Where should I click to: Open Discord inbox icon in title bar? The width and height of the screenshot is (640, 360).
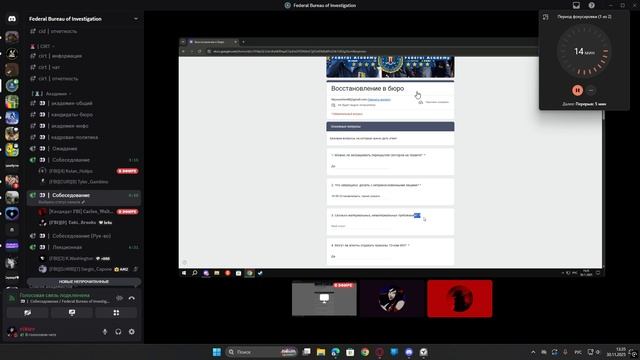[576, 5]
